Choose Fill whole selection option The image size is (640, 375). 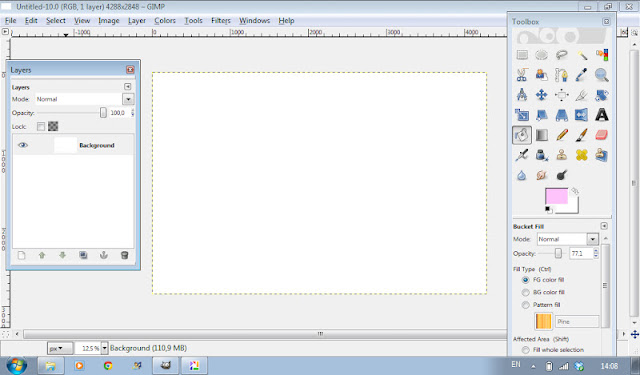coord(526,350)
